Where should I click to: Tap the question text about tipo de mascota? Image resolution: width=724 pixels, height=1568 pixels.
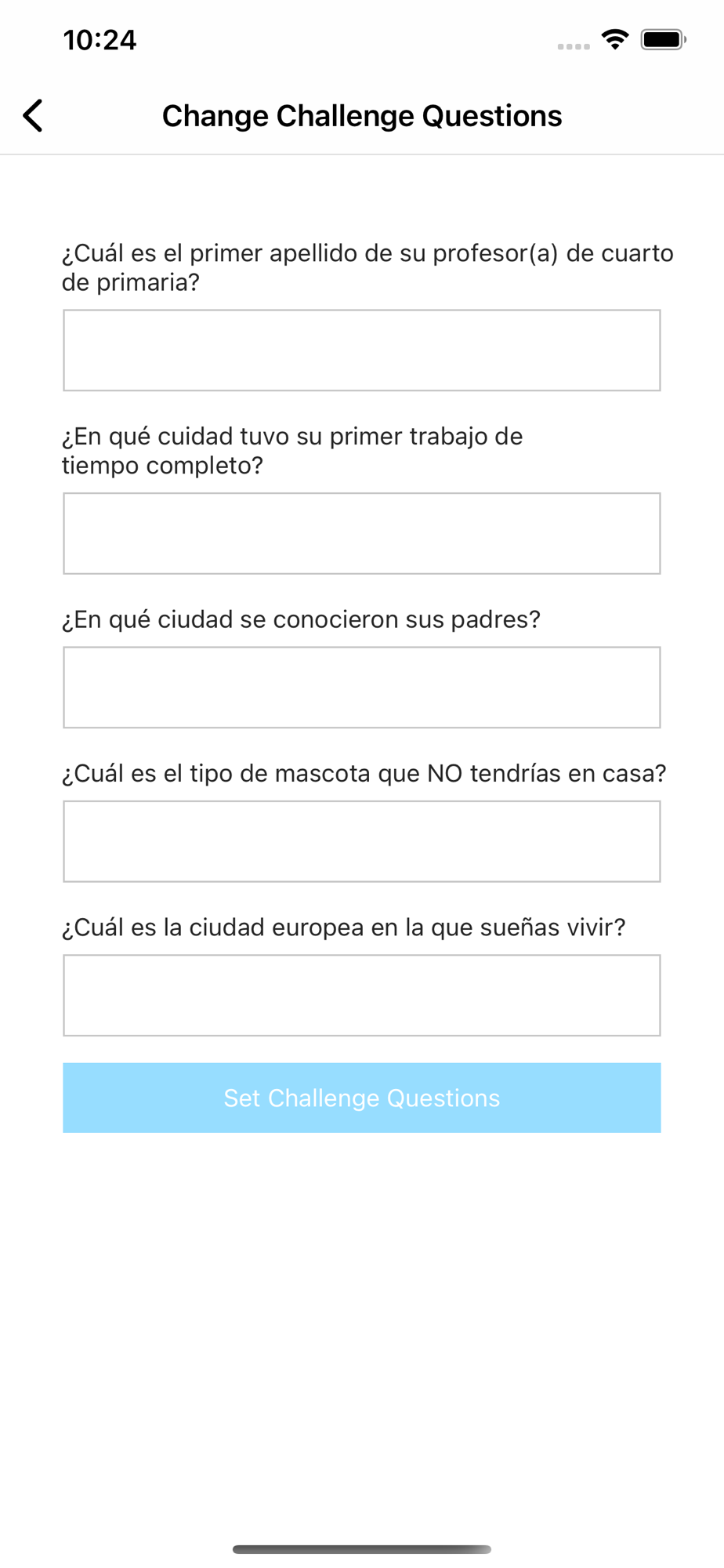click(364, 774)
